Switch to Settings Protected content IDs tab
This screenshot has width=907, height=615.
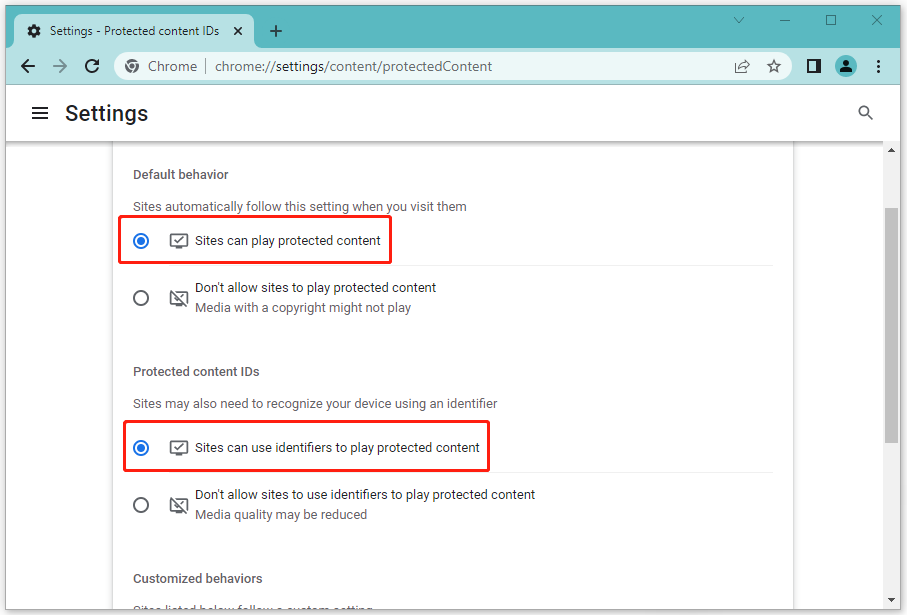click(x=125, y=31)
